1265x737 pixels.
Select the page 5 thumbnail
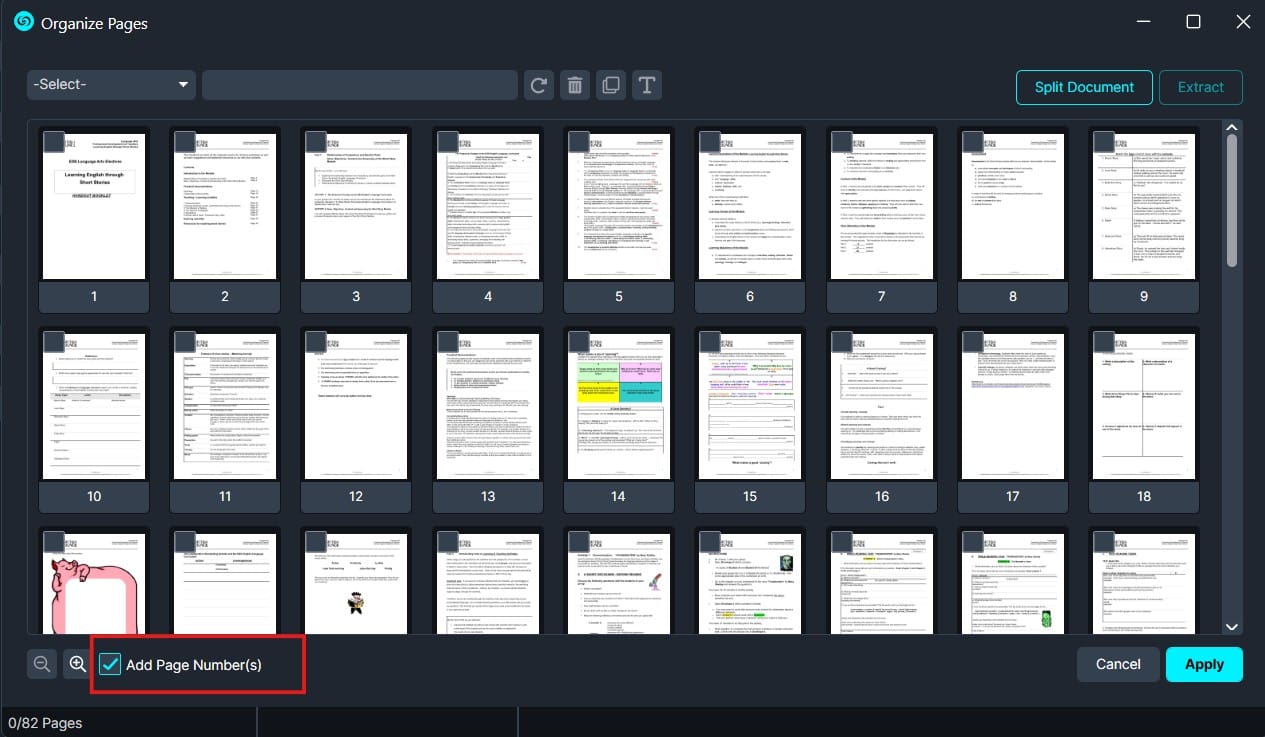click(x=619, y=207)
